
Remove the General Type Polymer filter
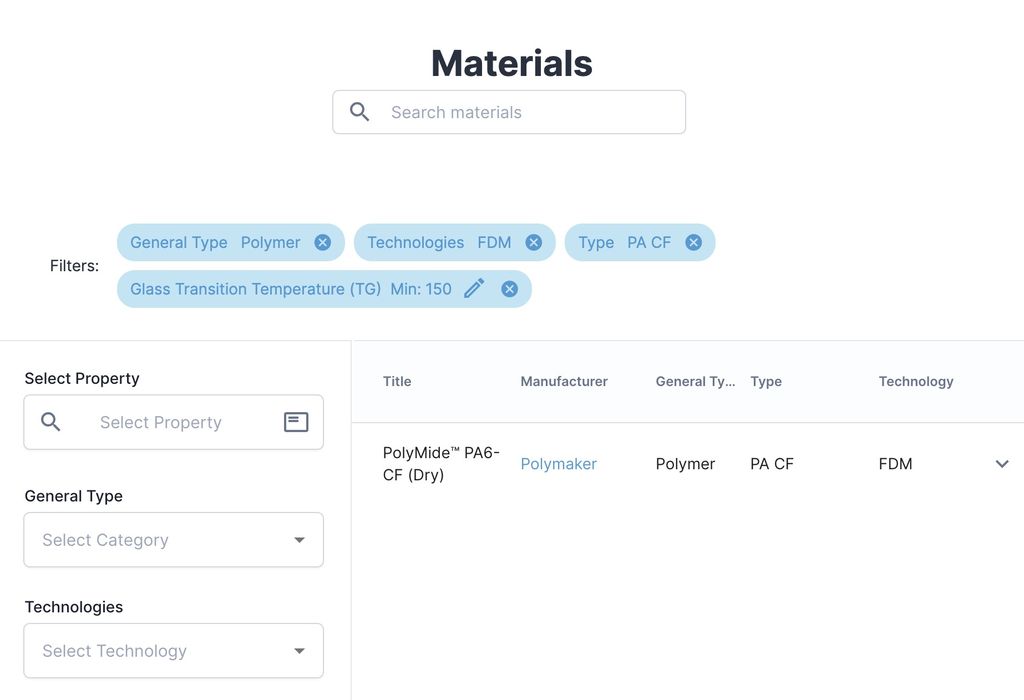click(322, 243)
